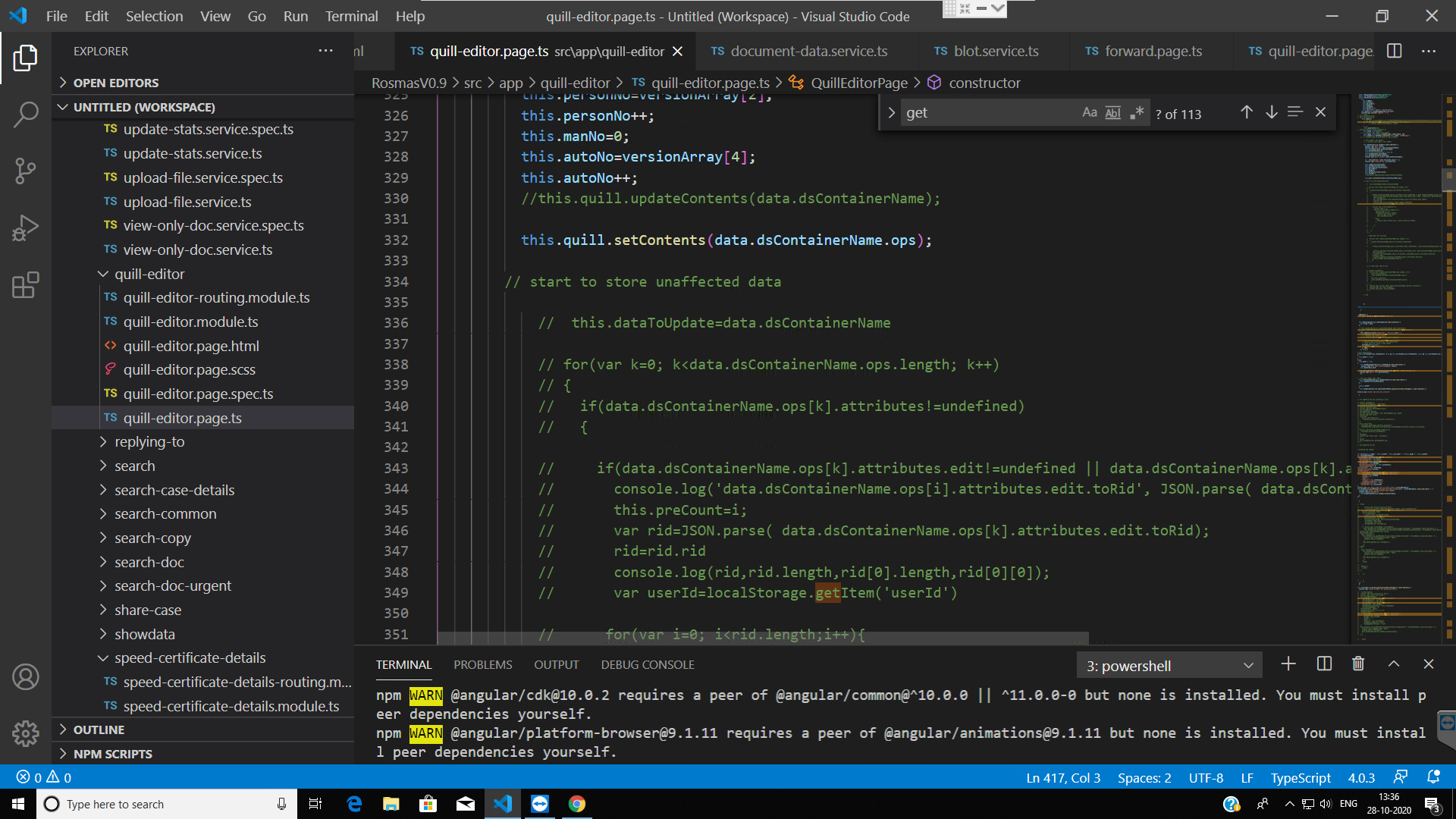
Task: Open the Search view in activity bar
Action: coord(25,115)
